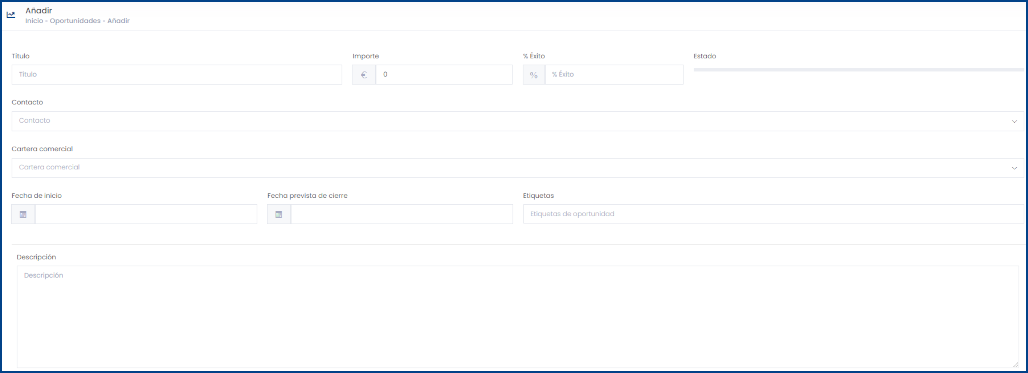
Task: Click the Fecha de inicio label
Action: coord(37,196)
